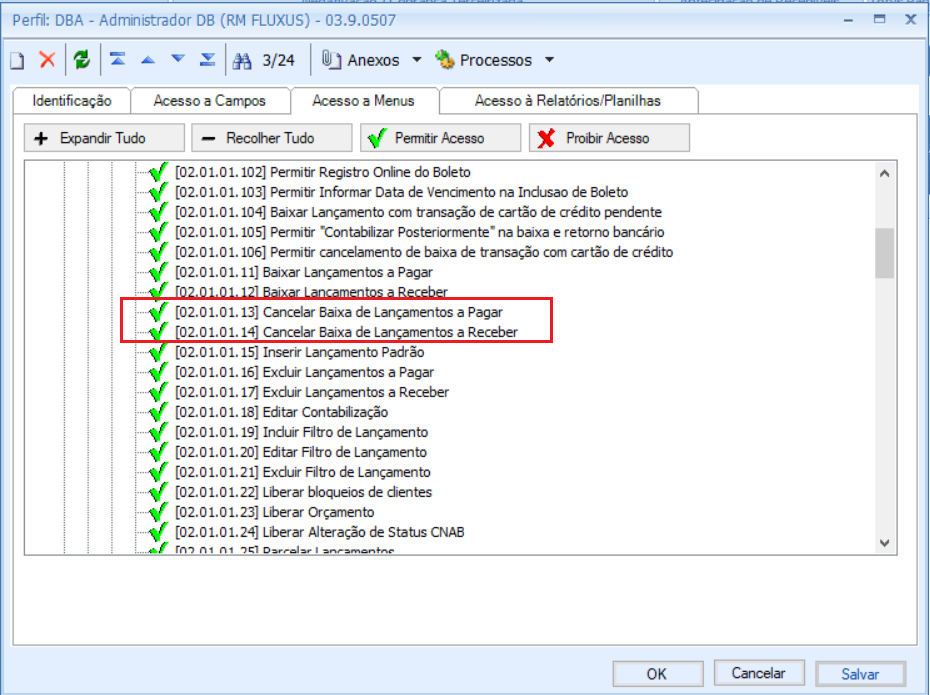Viewport: 930px width, 695px height.
Task: Switch to Acesso a Campos tab
Action: 209,101
